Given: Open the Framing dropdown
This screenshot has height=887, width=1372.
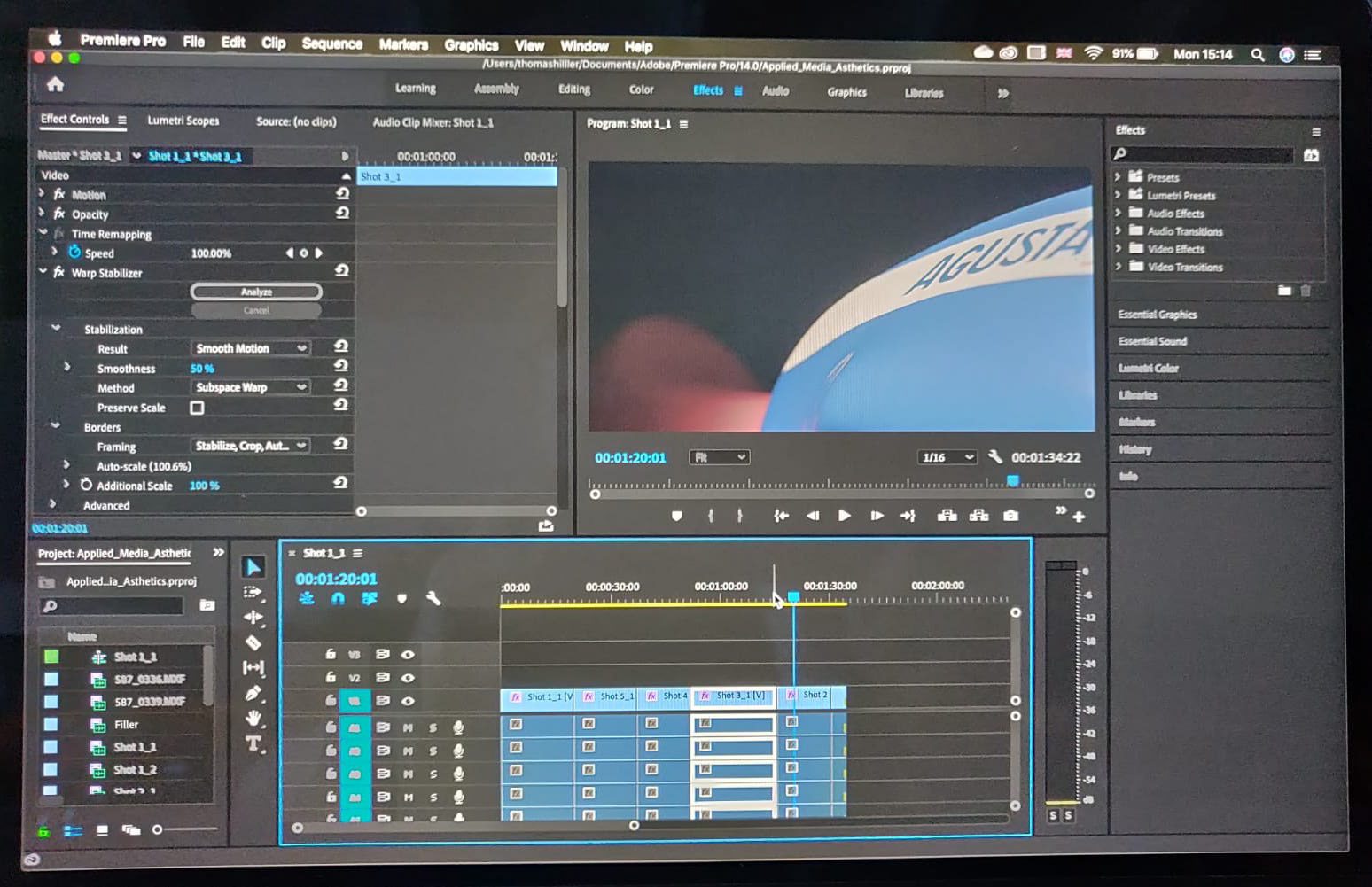Looking at the screenshot, I should (x=250, y=446).
